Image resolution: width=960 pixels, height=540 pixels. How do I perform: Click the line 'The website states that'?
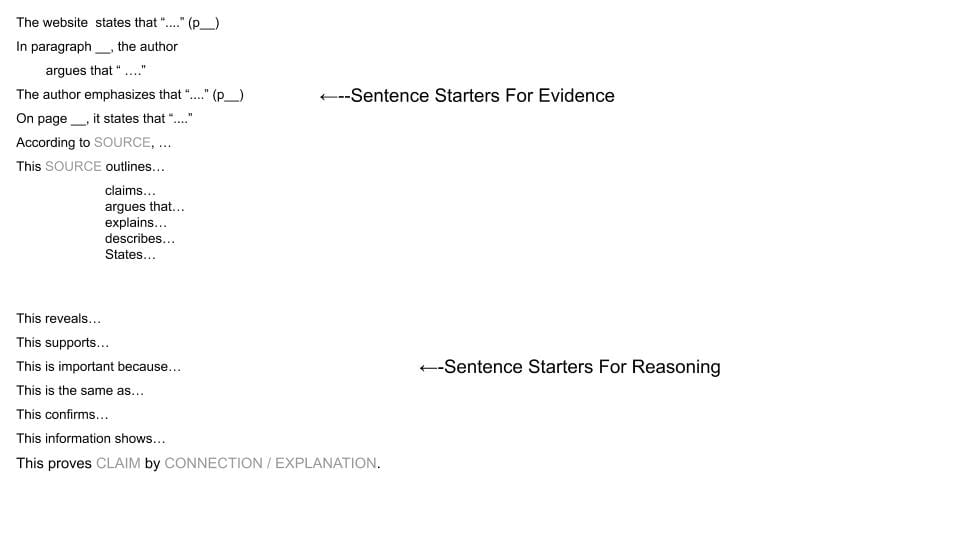118,23
